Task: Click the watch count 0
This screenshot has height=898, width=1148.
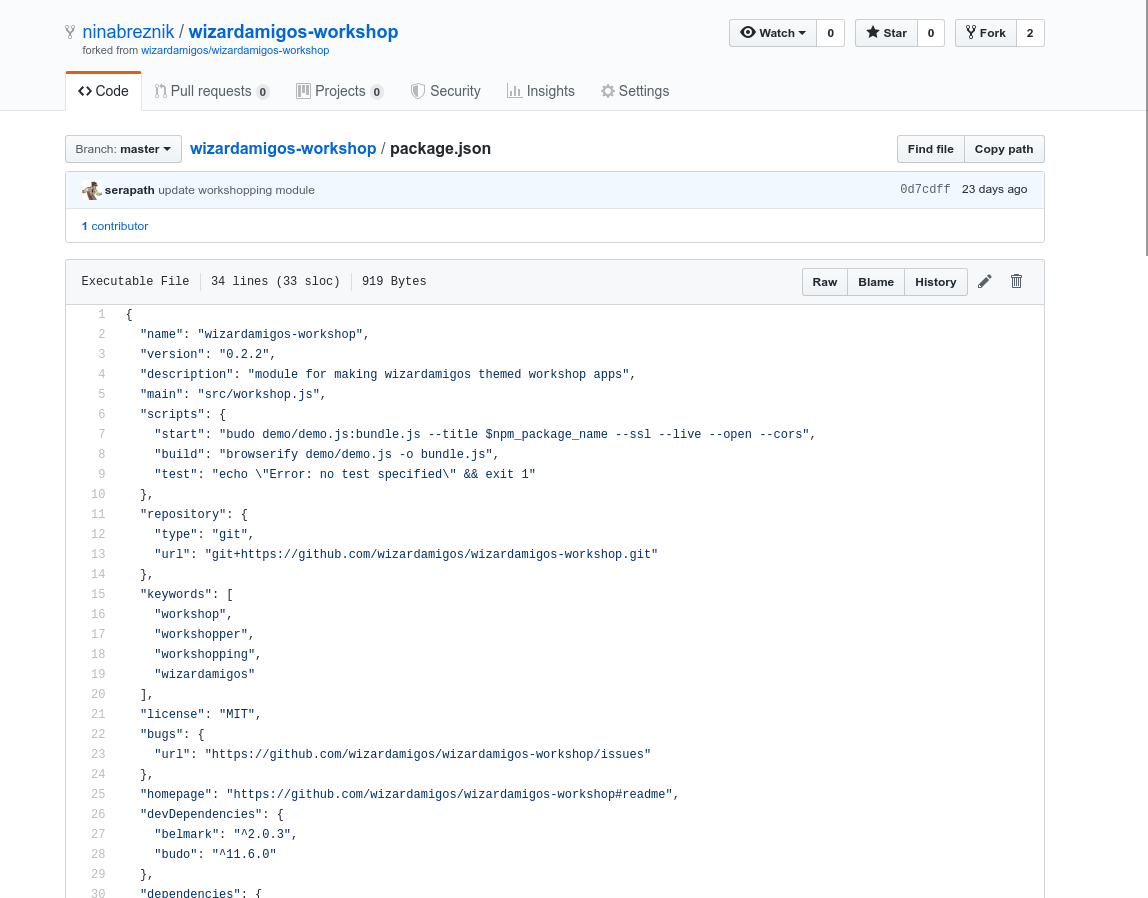Action: (830, 33)
